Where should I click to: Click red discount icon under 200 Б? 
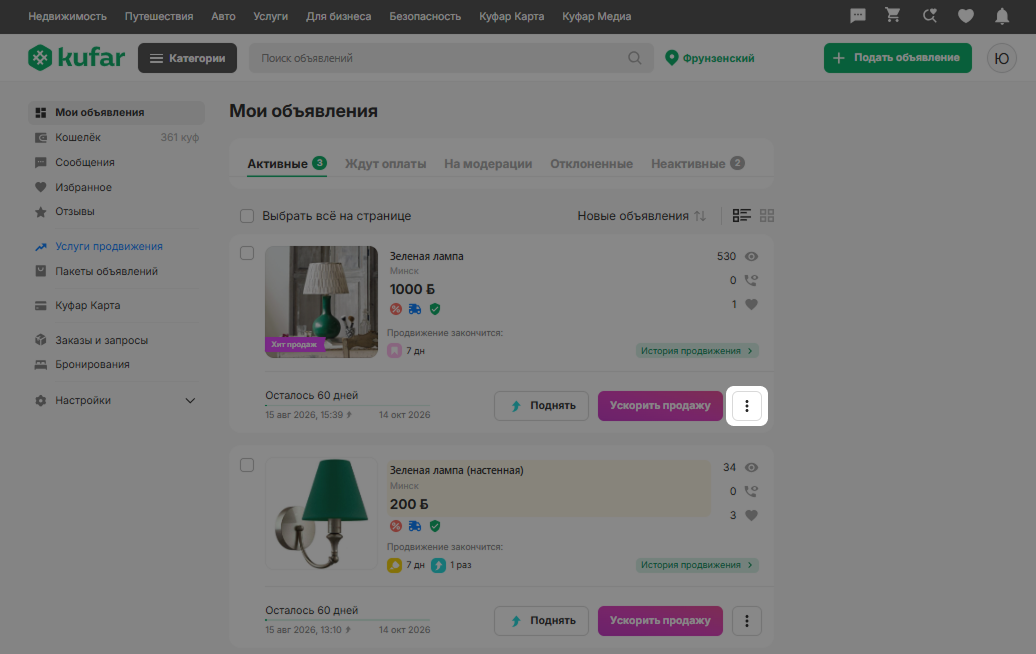(x=396, y=526)
